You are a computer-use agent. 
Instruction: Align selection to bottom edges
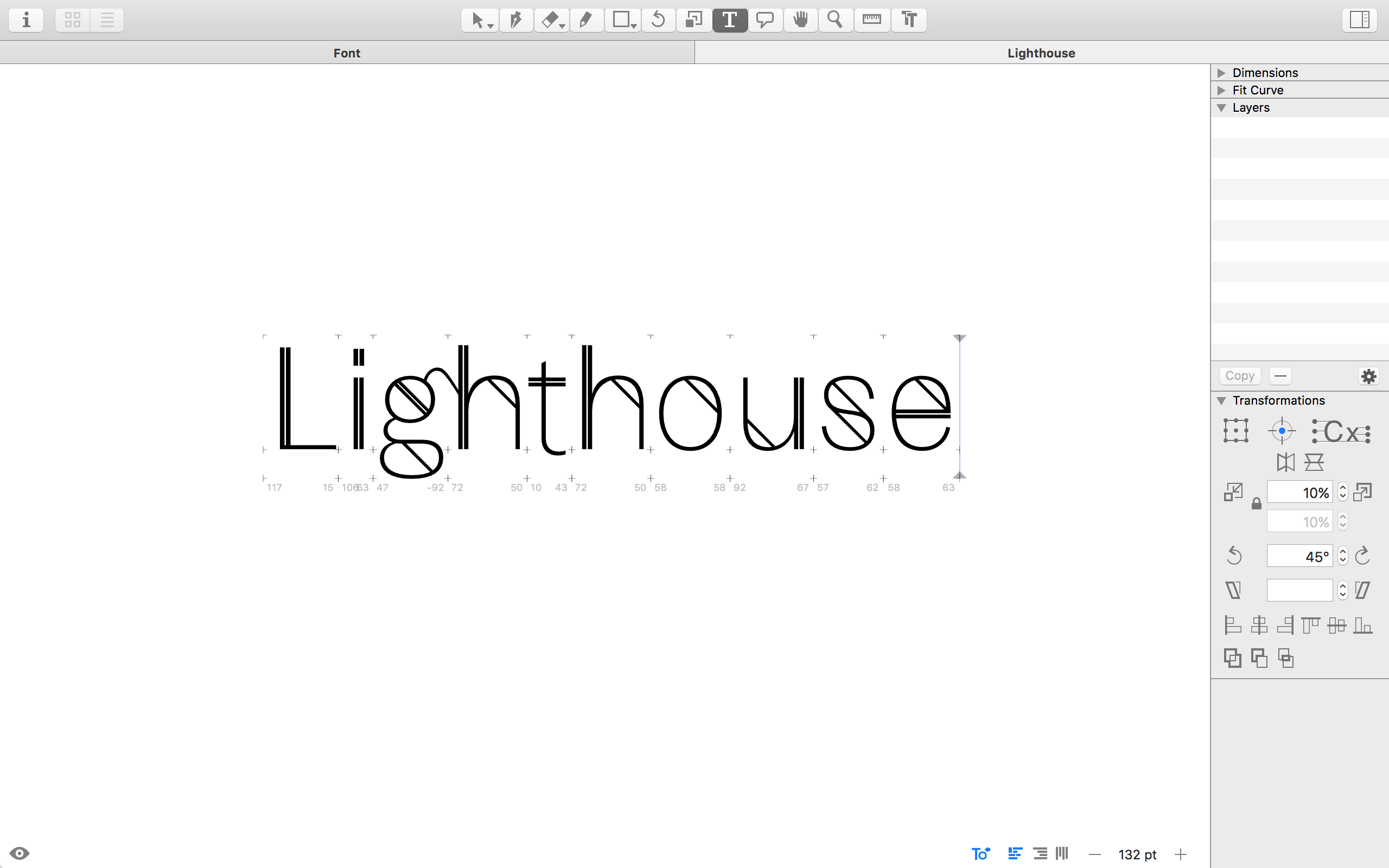click(x=1362, y=624)
